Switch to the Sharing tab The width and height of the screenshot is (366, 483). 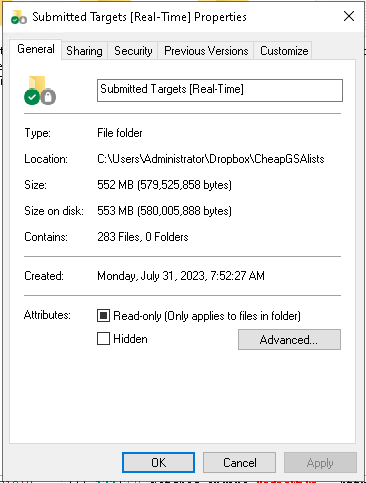tap(84, 51)
